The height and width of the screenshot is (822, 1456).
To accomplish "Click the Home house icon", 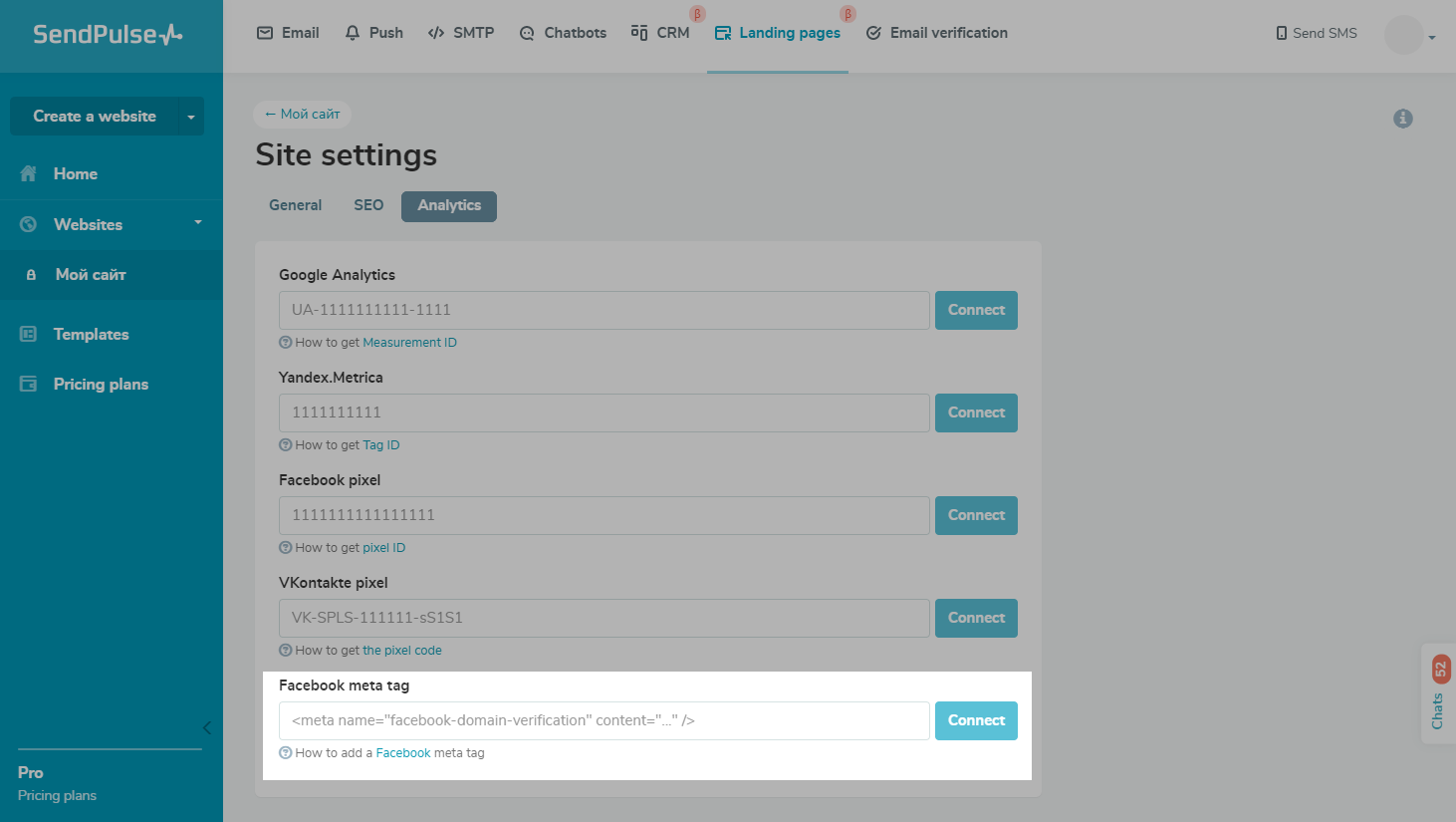I will click(29, 173).
